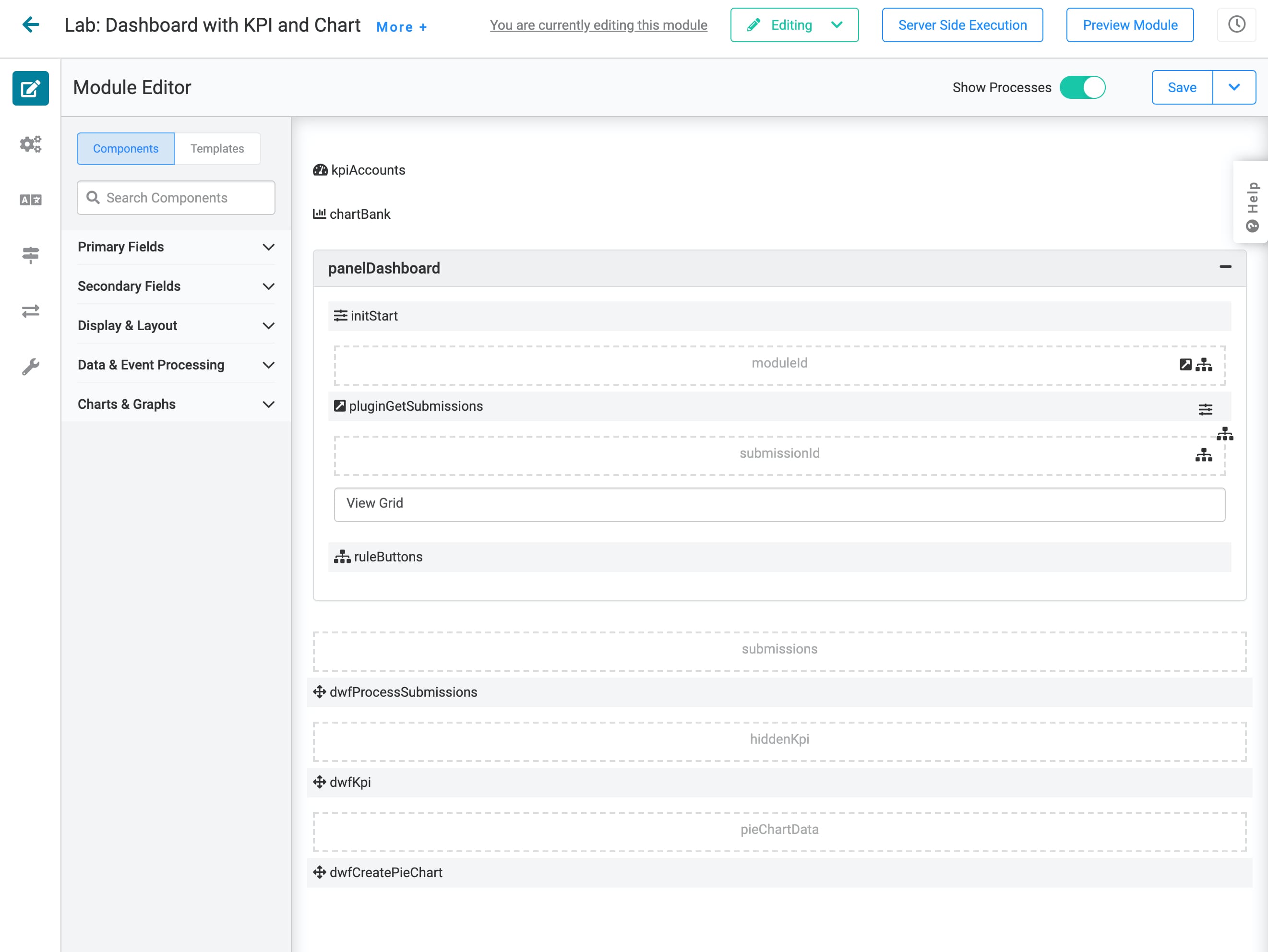Viewport: 1268px width, 952px height.
Task: Select the pluginGetSubmissions label
Action: pyautogui.click(x=416, y=406)
